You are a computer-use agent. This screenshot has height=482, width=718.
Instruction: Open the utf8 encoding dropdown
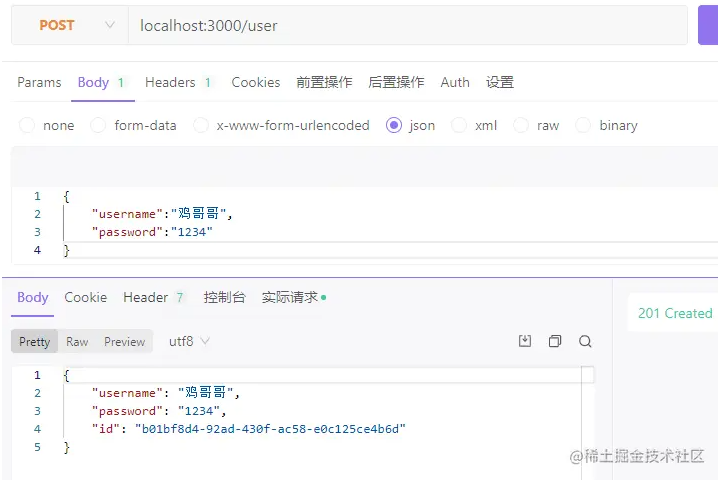(189, 341)
